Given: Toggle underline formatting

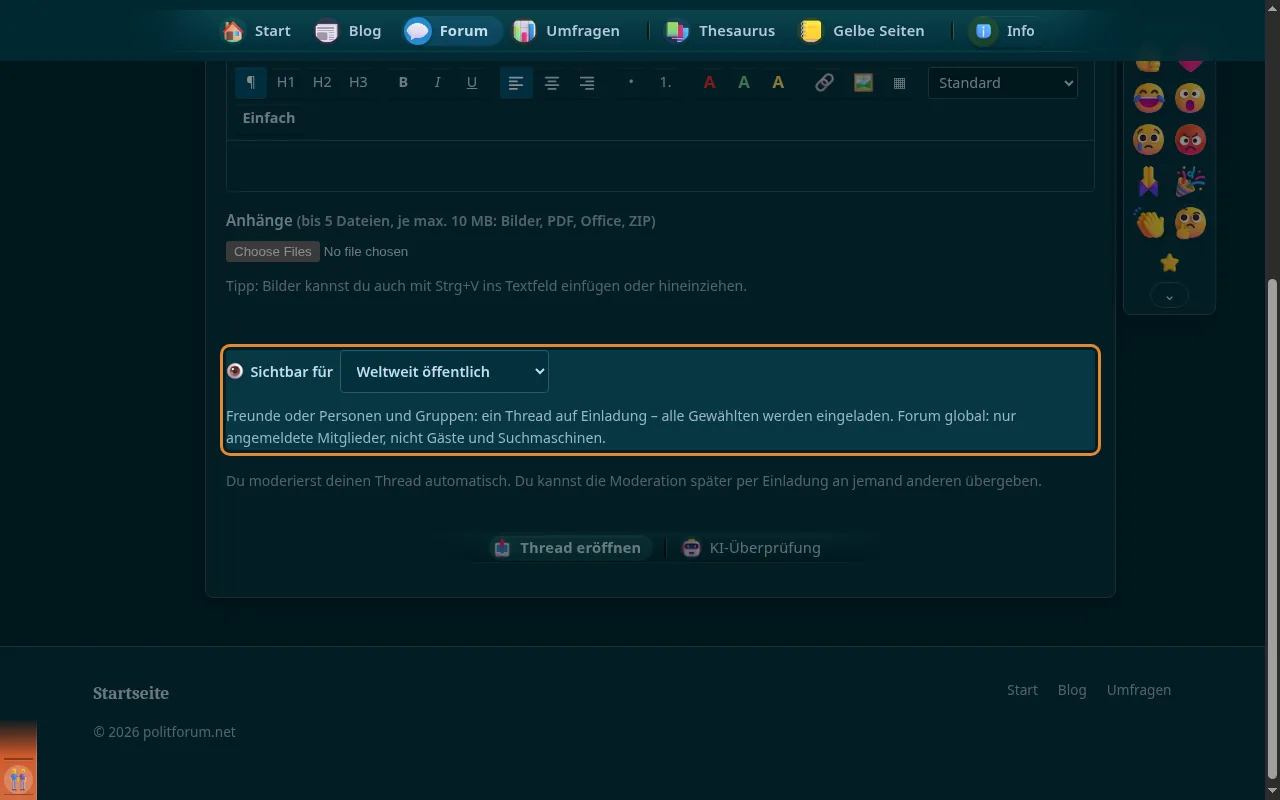Looking at the screenshot, I should tap(472, 83).
